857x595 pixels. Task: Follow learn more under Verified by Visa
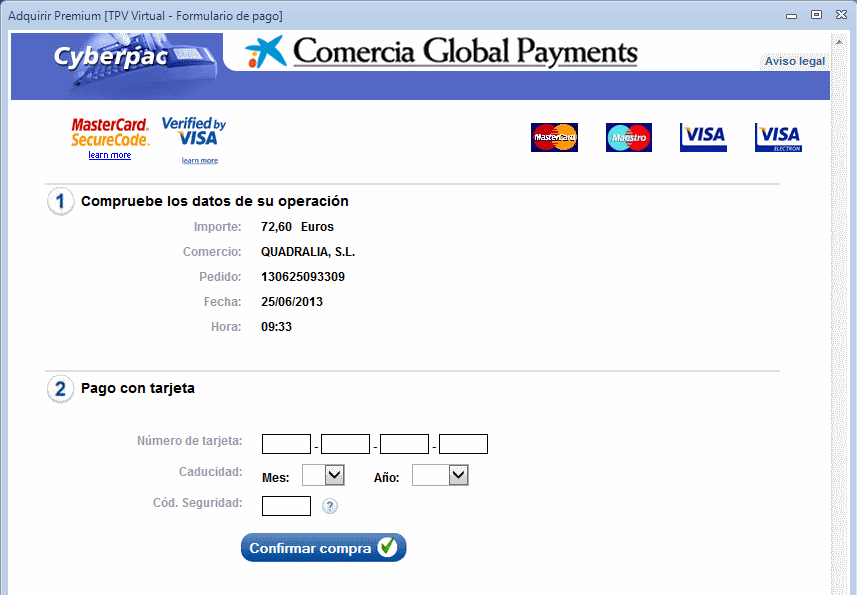coord(200,160)
